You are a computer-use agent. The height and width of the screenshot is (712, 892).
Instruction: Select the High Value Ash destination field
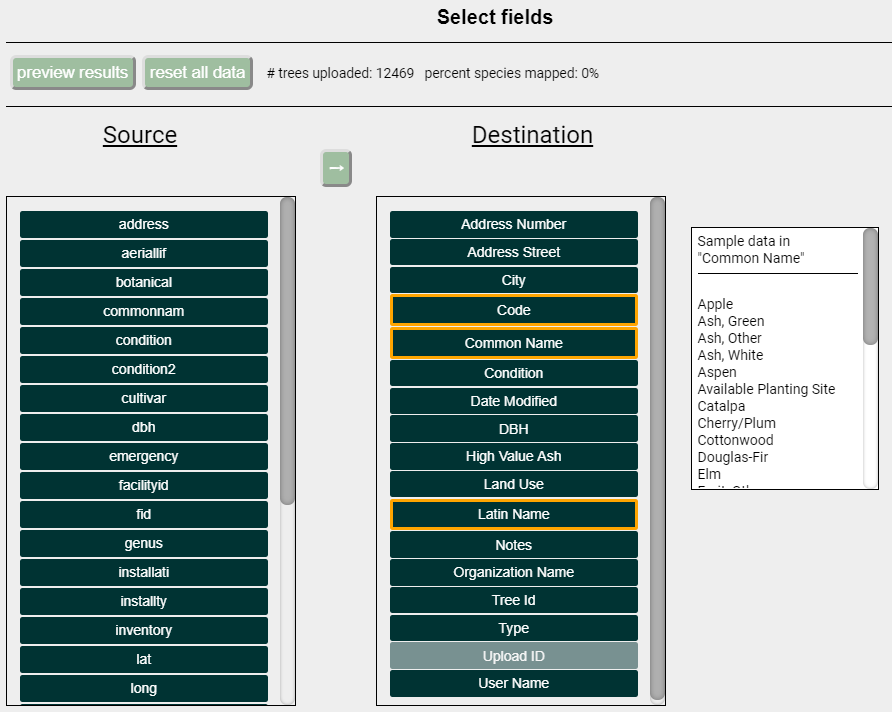(x=513, y=458)
